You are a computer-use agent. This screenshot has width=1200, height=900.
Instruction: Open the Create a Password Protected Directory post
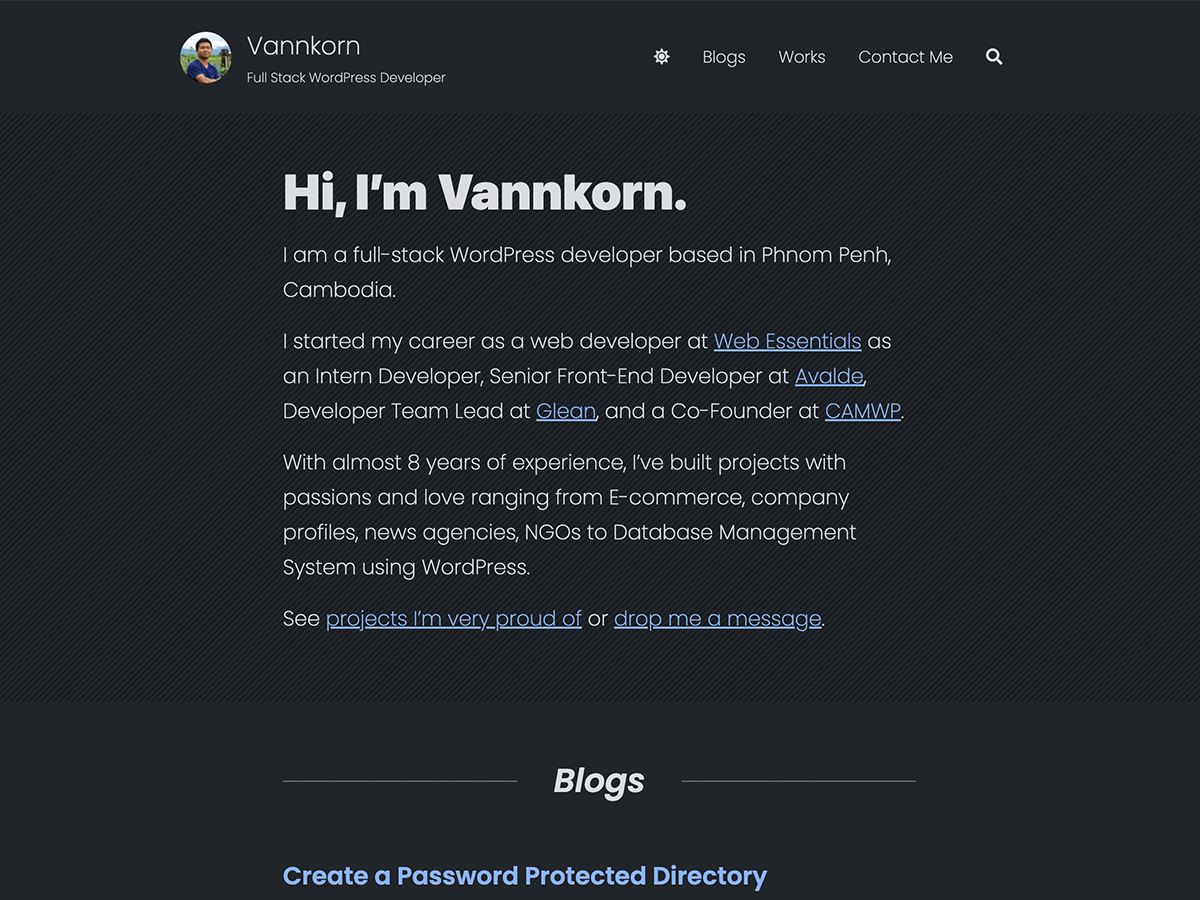[x=525, y=876]
